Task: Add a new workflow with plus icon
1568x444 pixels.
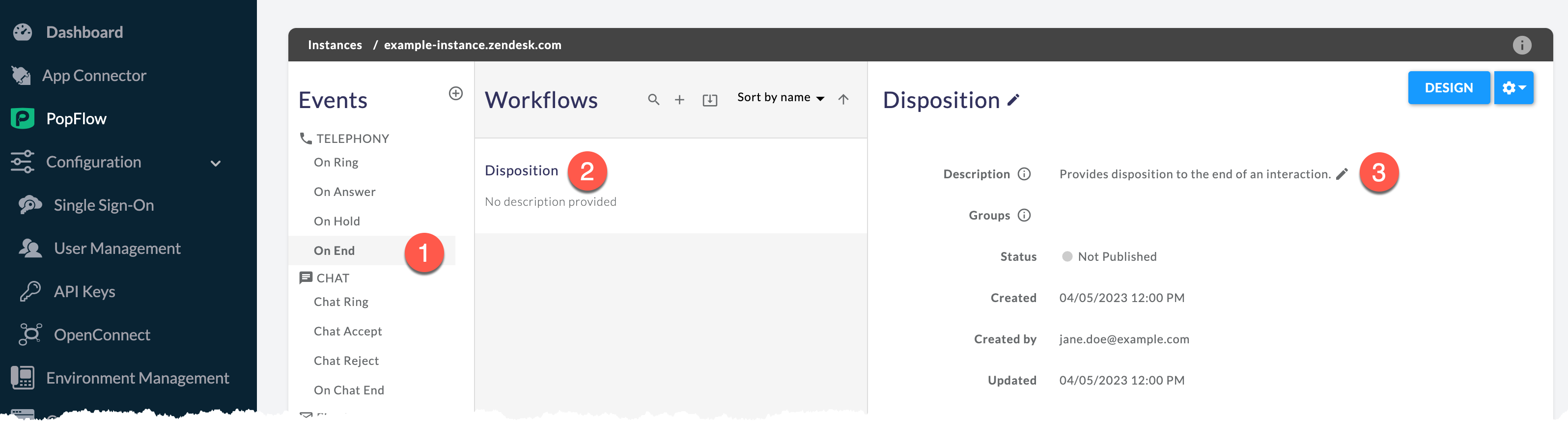Action: (x=679, y=99)
